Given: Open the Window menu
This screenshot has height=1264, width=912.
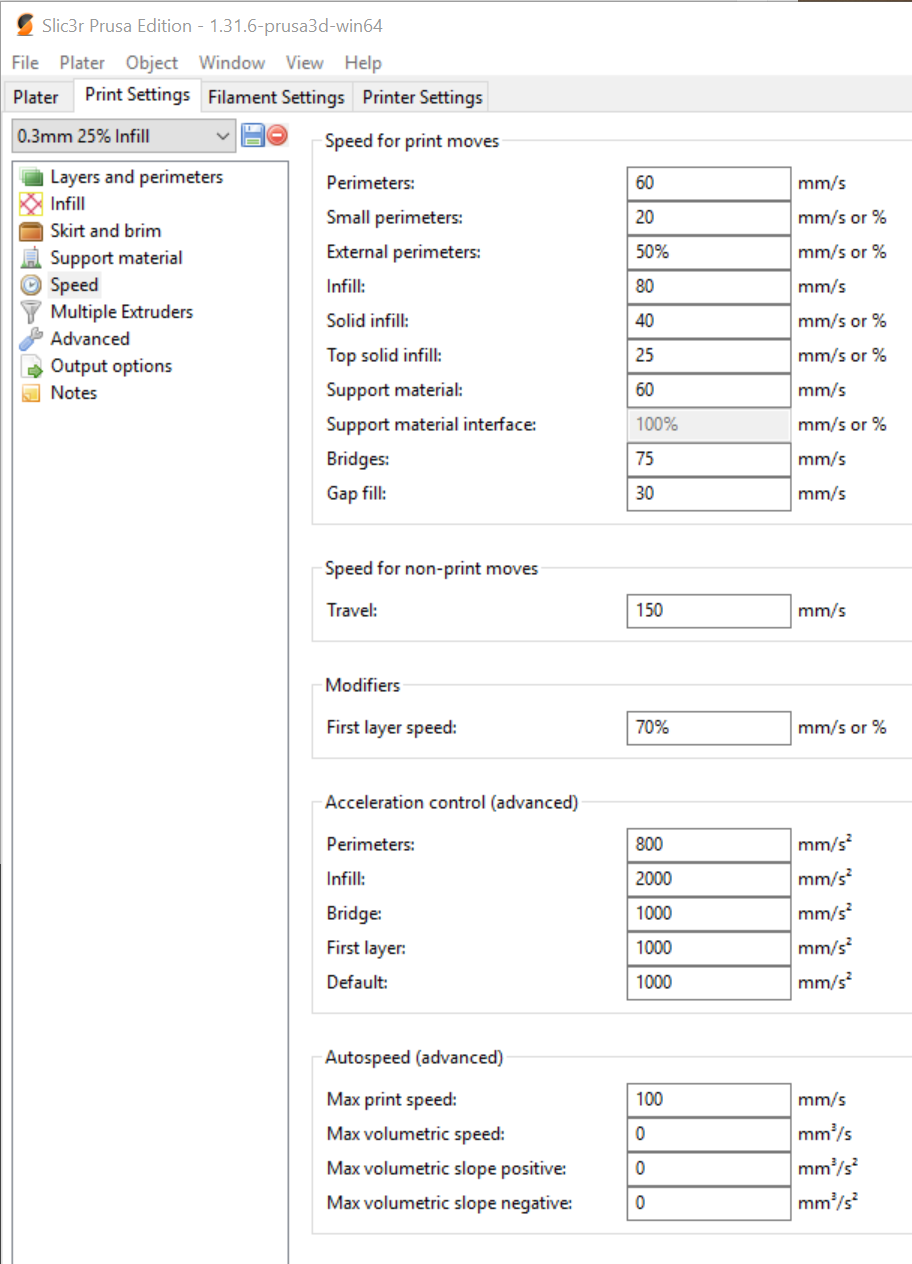Looking at the screenshot, I should (232, 62).
